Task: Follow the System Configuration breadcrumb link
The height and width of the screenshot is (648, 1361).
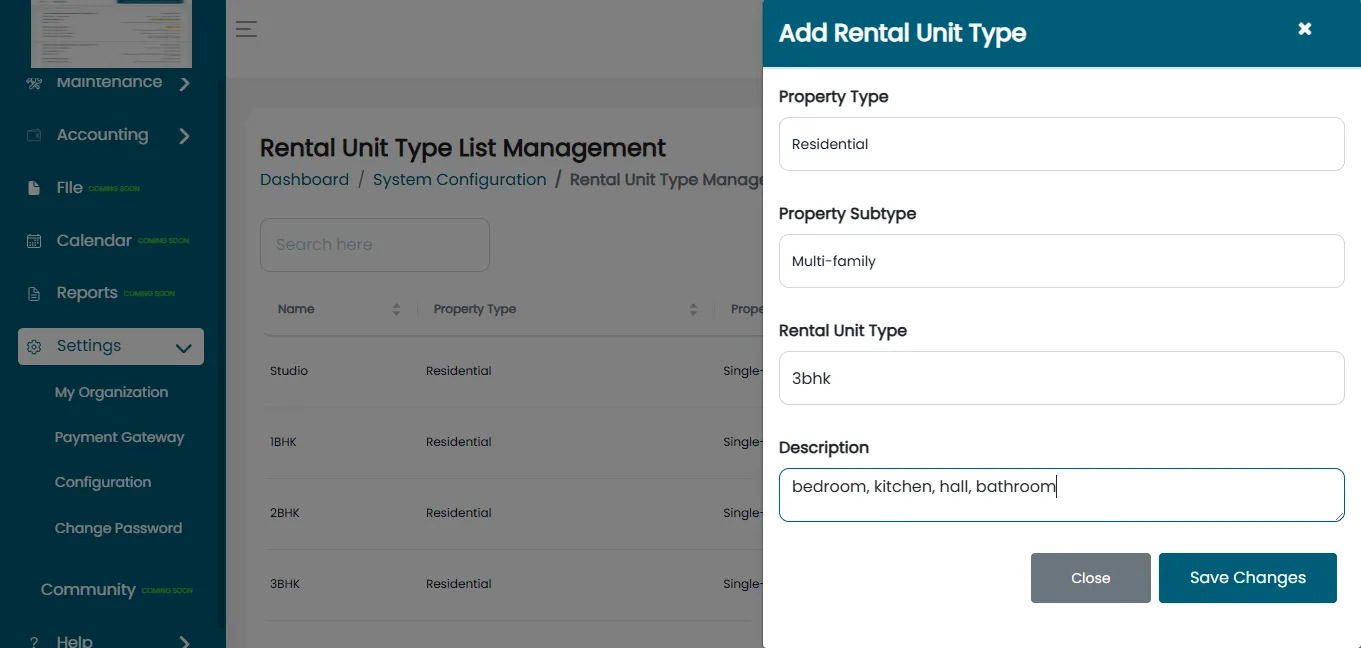Action: [x=460, y=180]
